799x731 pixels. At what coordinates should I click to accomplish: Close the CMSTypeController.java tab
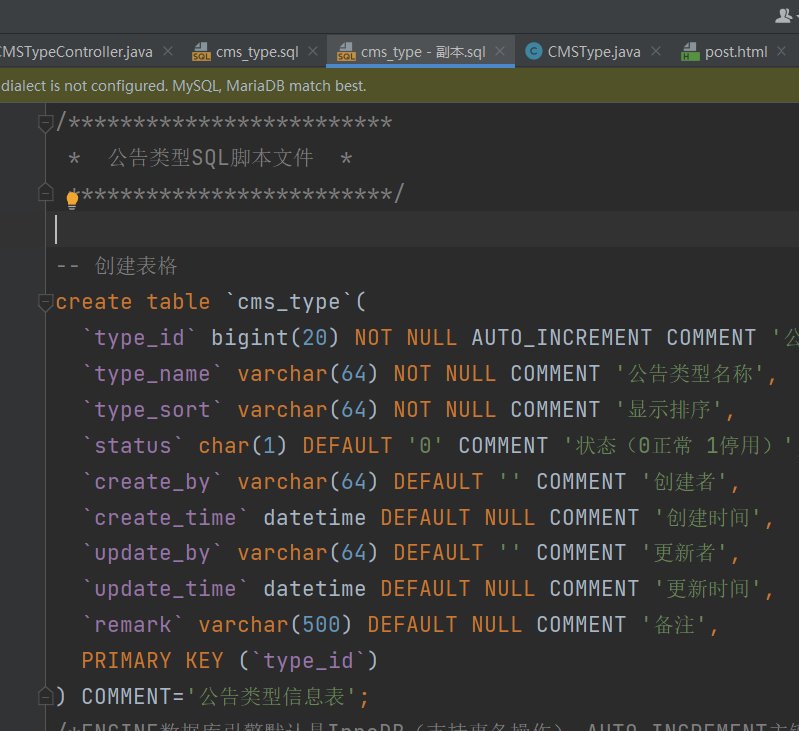[168, 51]
